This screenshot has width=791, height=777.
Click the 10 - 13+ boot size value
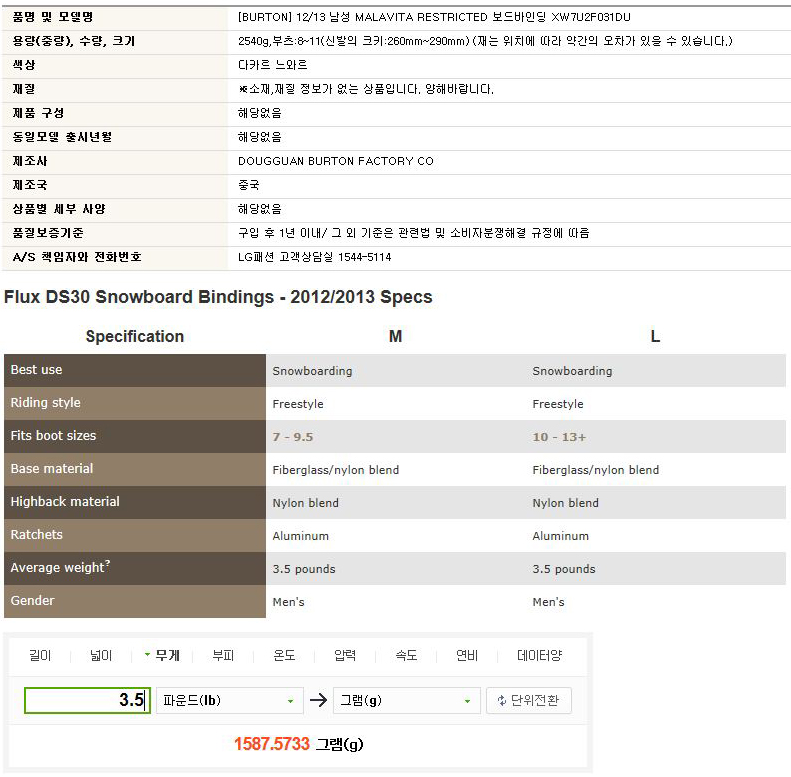click(559, 437)
